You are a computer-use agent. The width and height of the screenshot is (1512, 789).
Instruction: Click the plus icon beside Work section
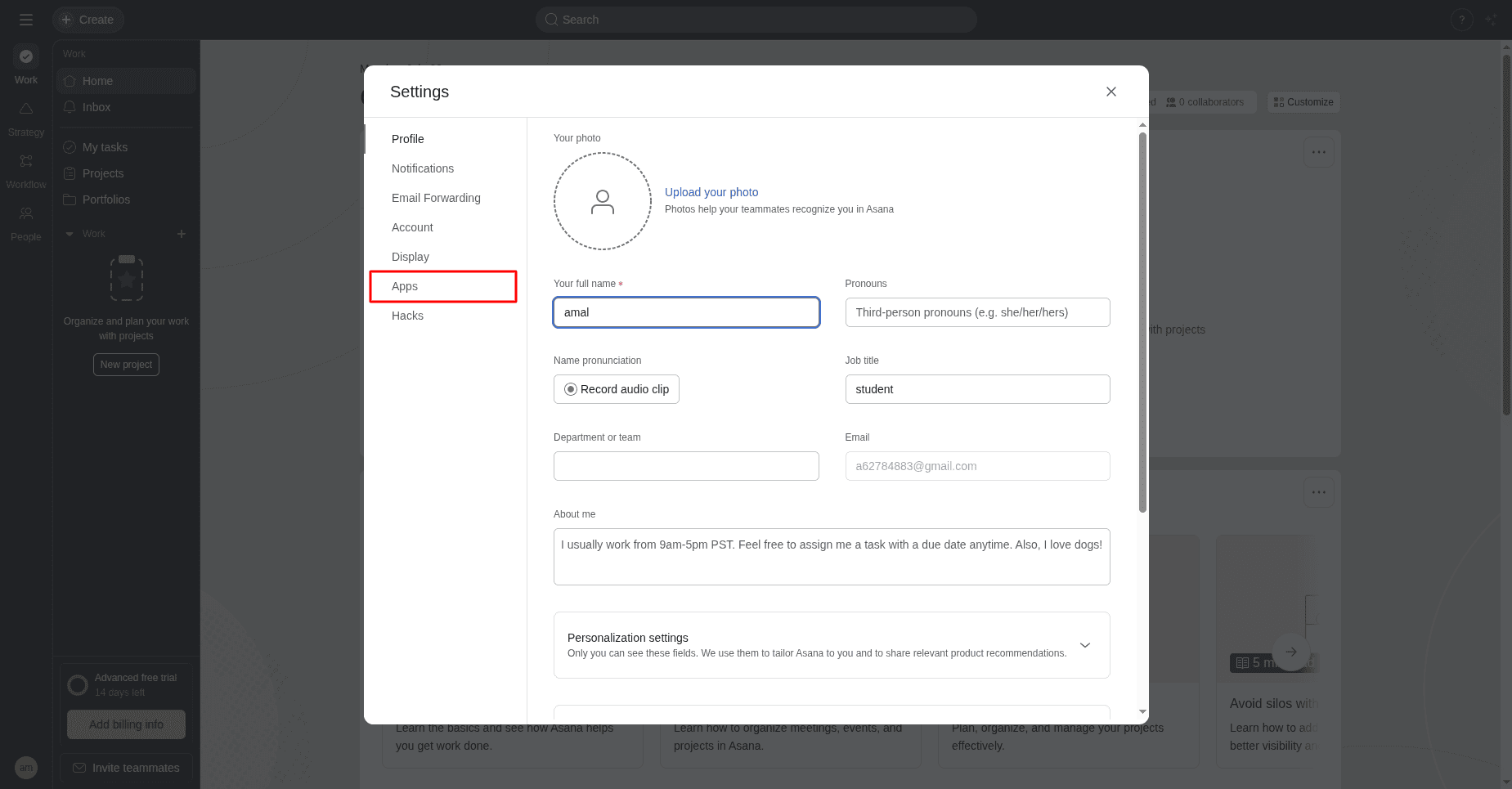(x=182, y=234)
